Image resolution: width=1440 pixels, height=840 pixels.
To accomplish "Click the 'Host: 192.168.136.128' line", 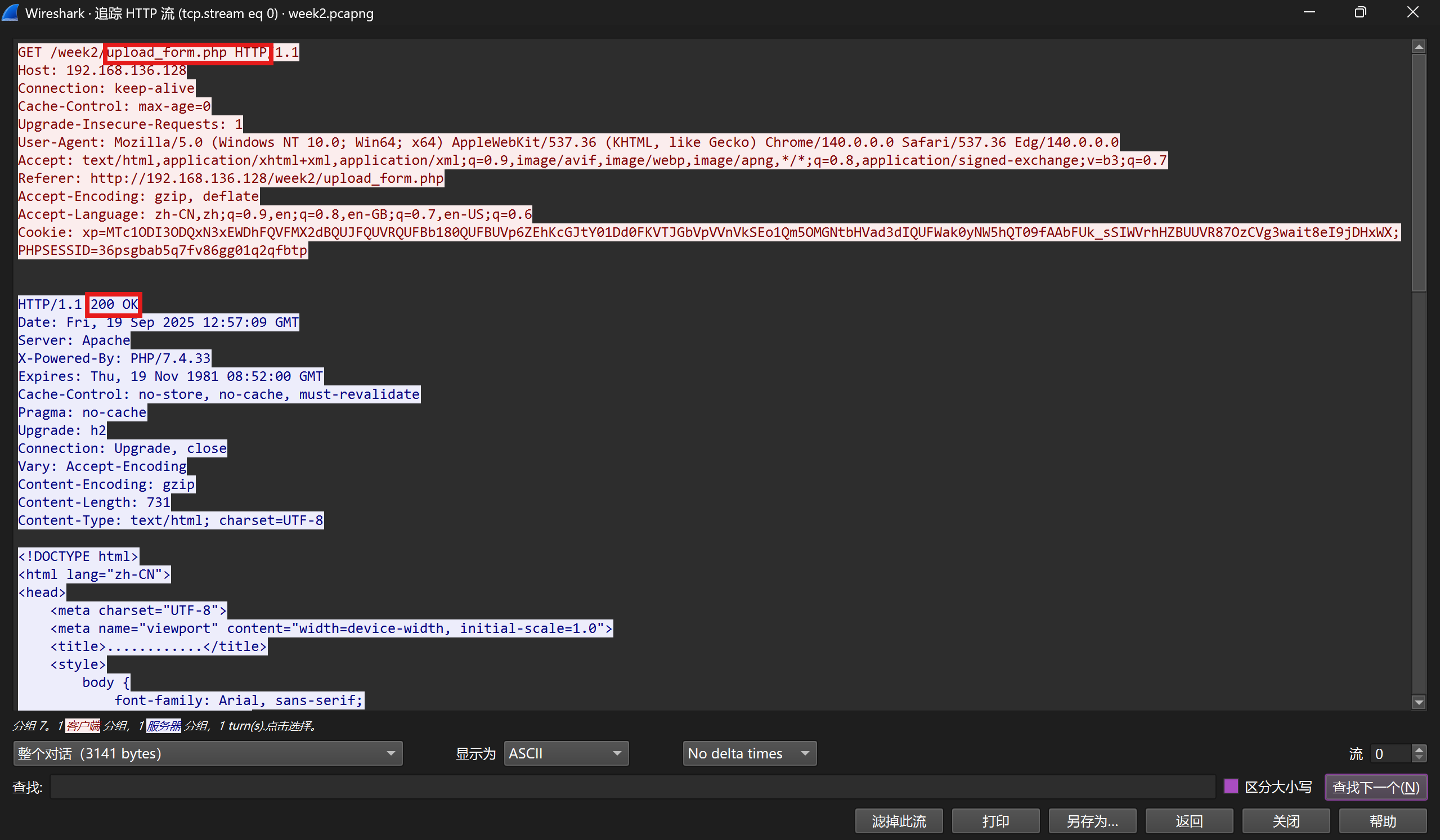I will 102,70.
